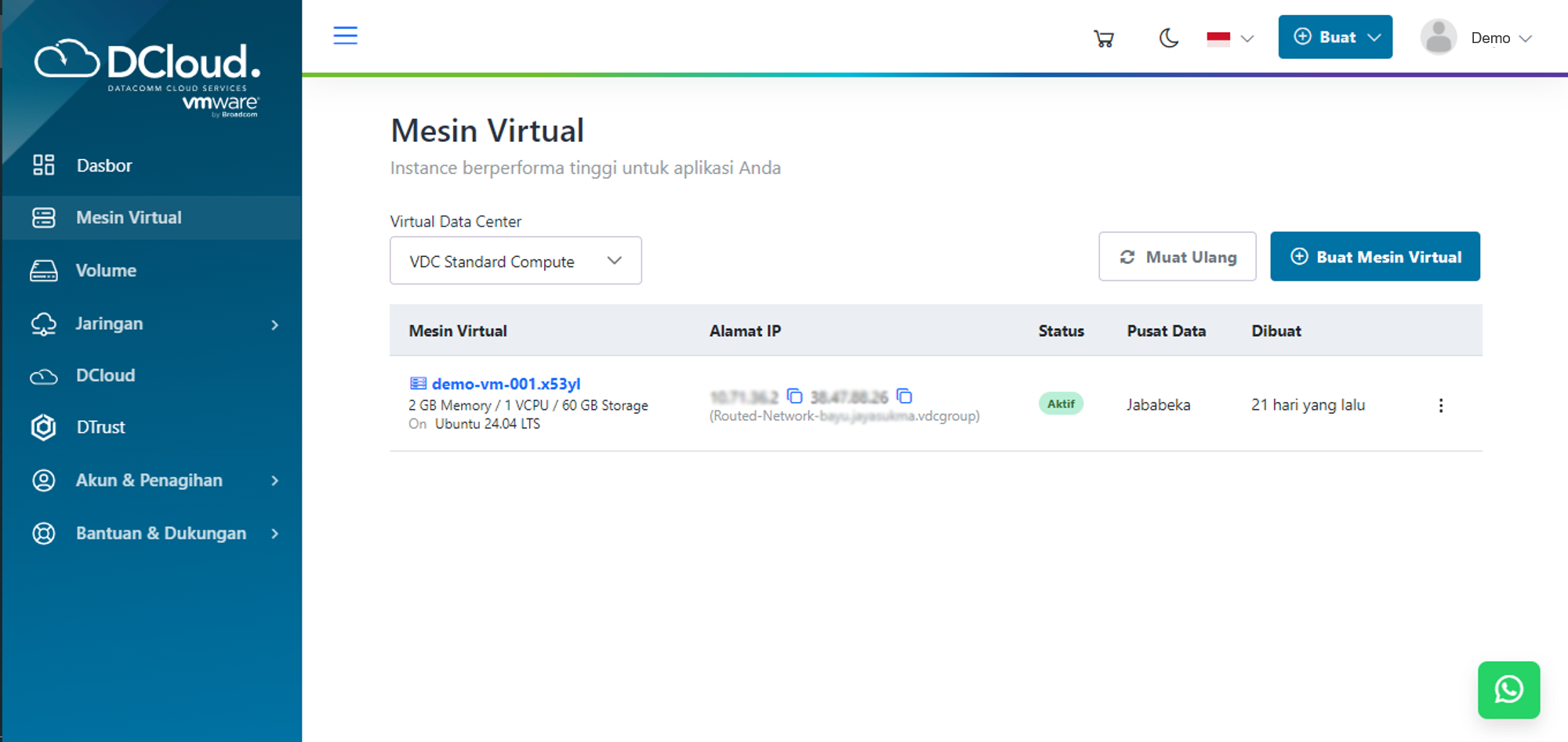Image resolution: width=1568 pixels, height=742 pixels.
Task: Select the DTrust shield icon
Action: pyautogui.click(x=43, y=428)
